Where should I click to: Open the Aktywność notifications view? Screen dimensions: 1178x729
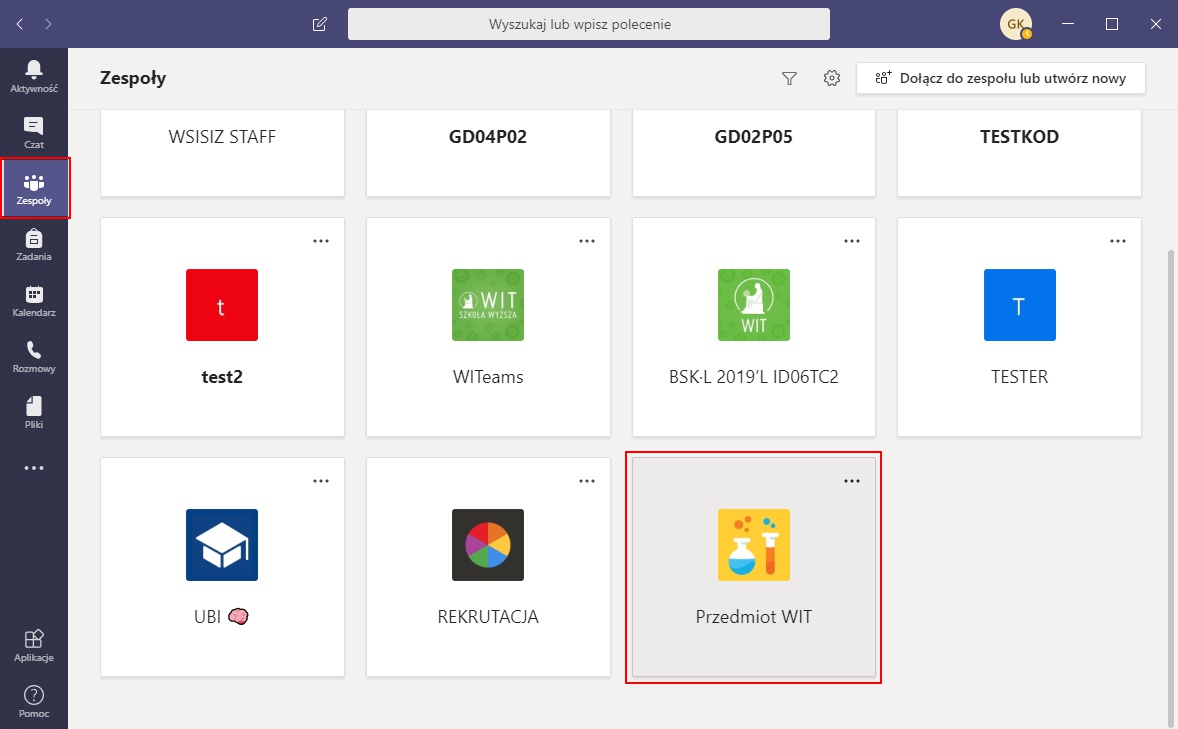pyautogui.click(x=34, y=77)
